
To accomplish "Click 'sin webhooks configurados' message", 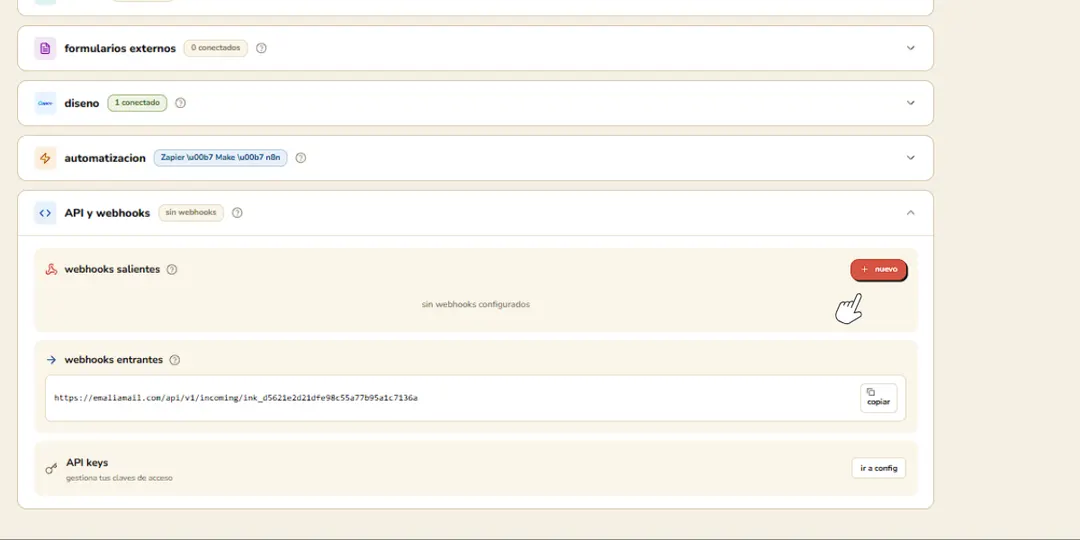I will pyautogui.click(x=476, y=304).
